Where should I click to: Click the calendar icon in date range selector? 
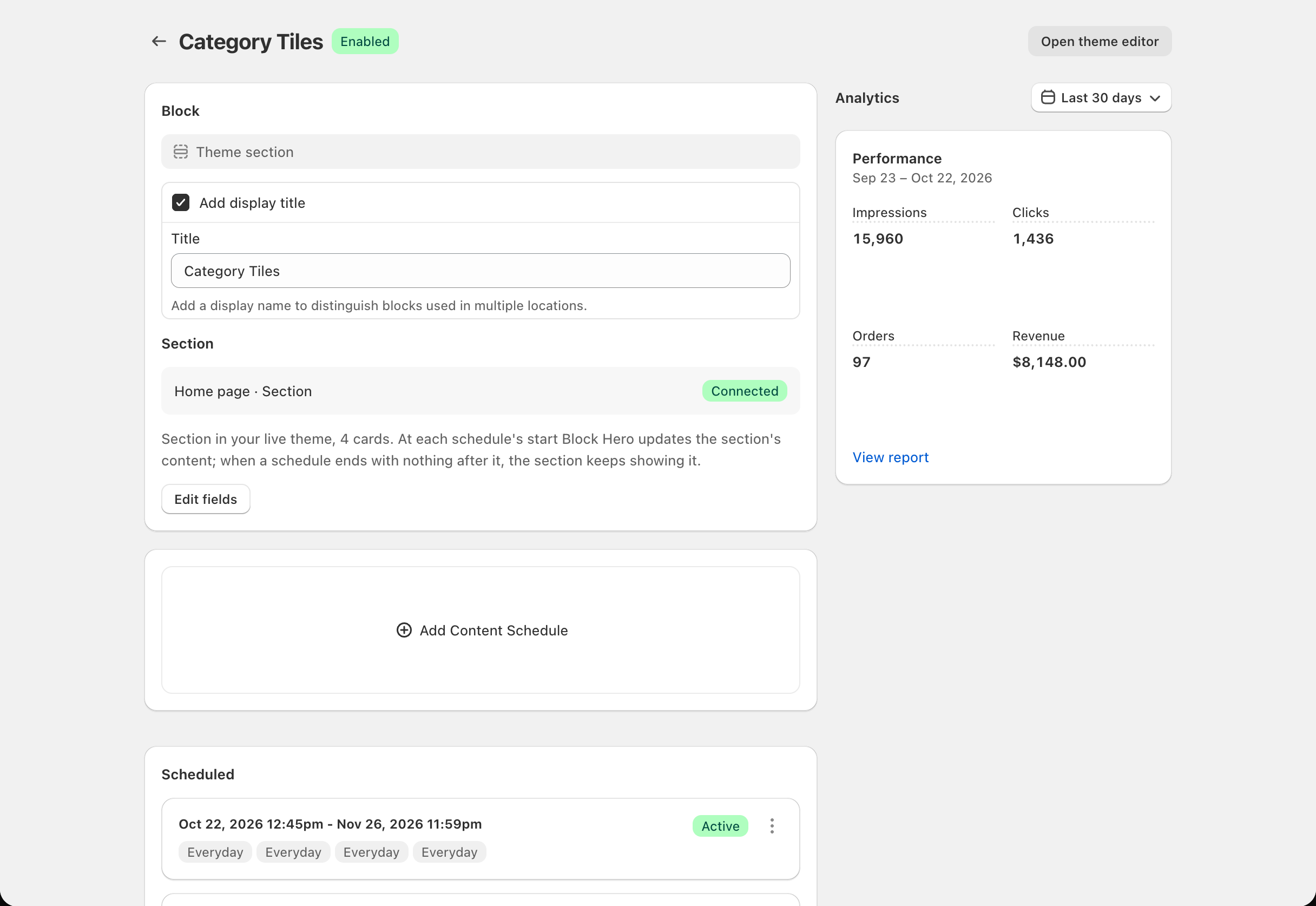tap(1048, 97)
